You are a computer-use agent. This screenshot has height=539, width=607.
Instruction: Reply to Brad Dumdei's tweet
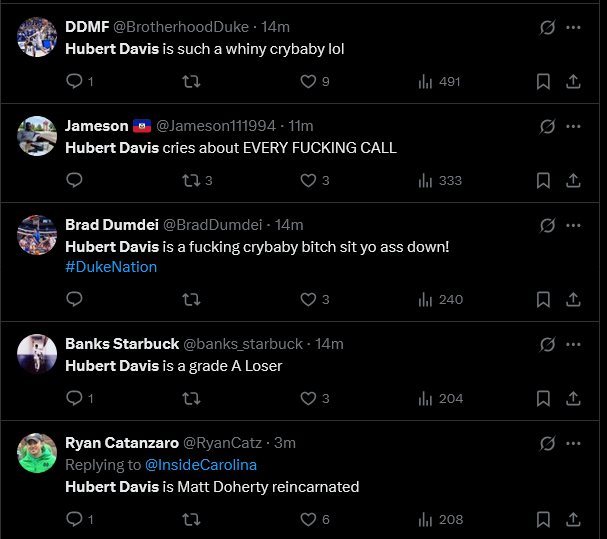(x=75, y=299)
